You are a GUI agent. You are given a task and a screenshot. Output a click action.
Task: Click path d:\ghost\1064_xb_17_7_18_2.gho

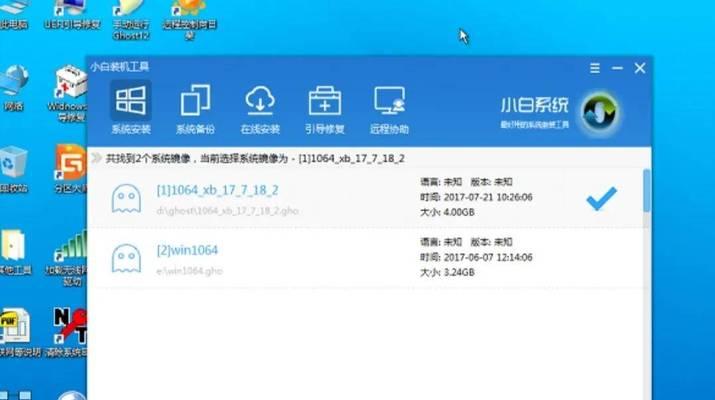click(x=228, y=211)
